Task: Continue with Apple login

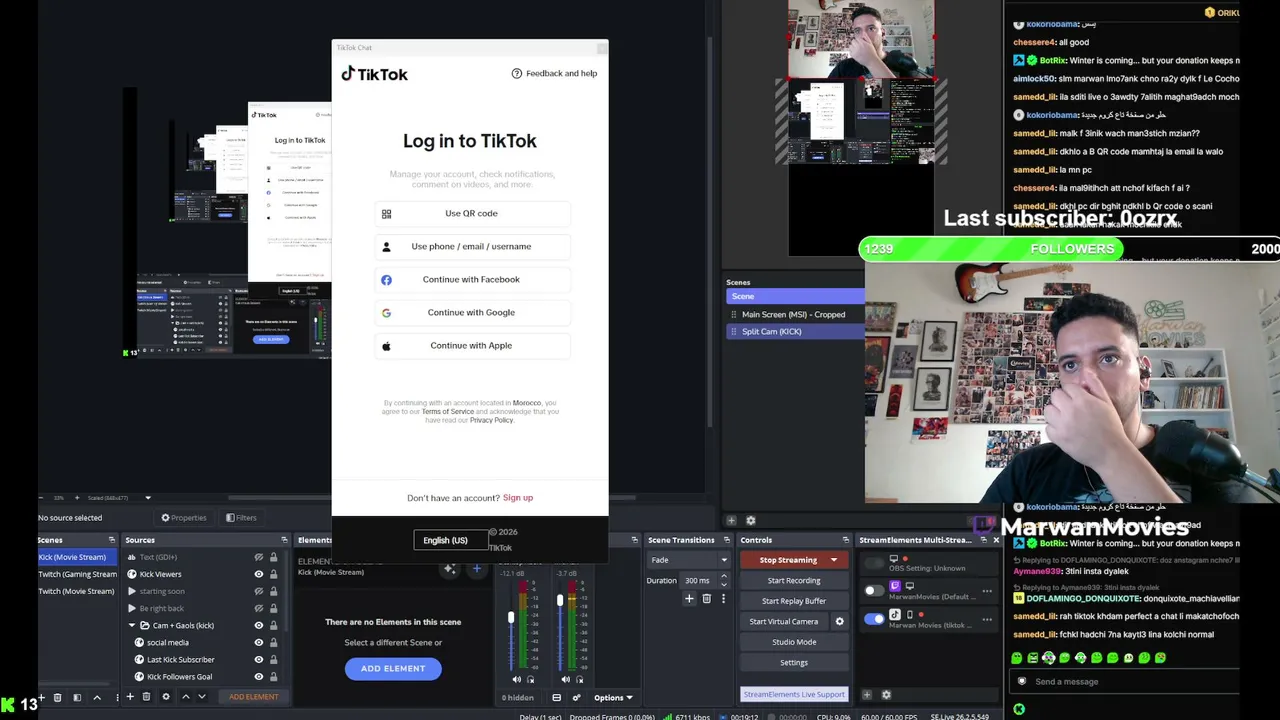Action: point(471,345)
